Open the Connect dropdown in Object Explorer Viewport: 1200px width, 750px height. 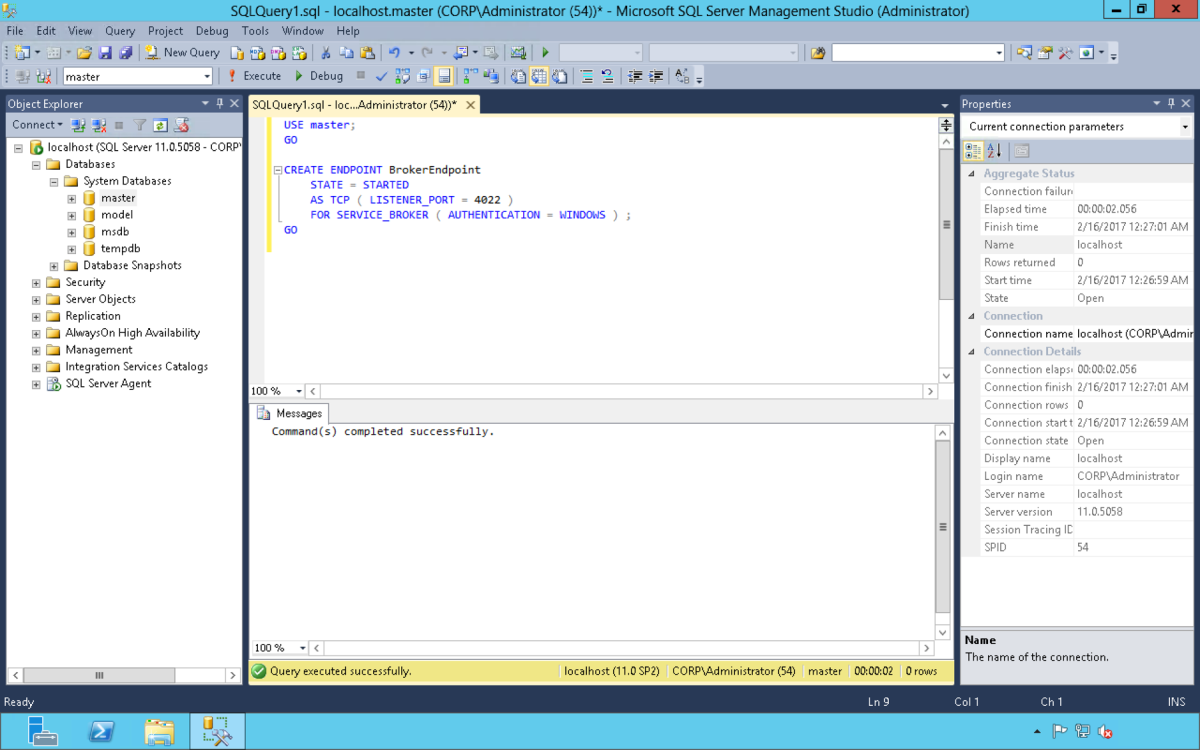click(x=37, y=125)
